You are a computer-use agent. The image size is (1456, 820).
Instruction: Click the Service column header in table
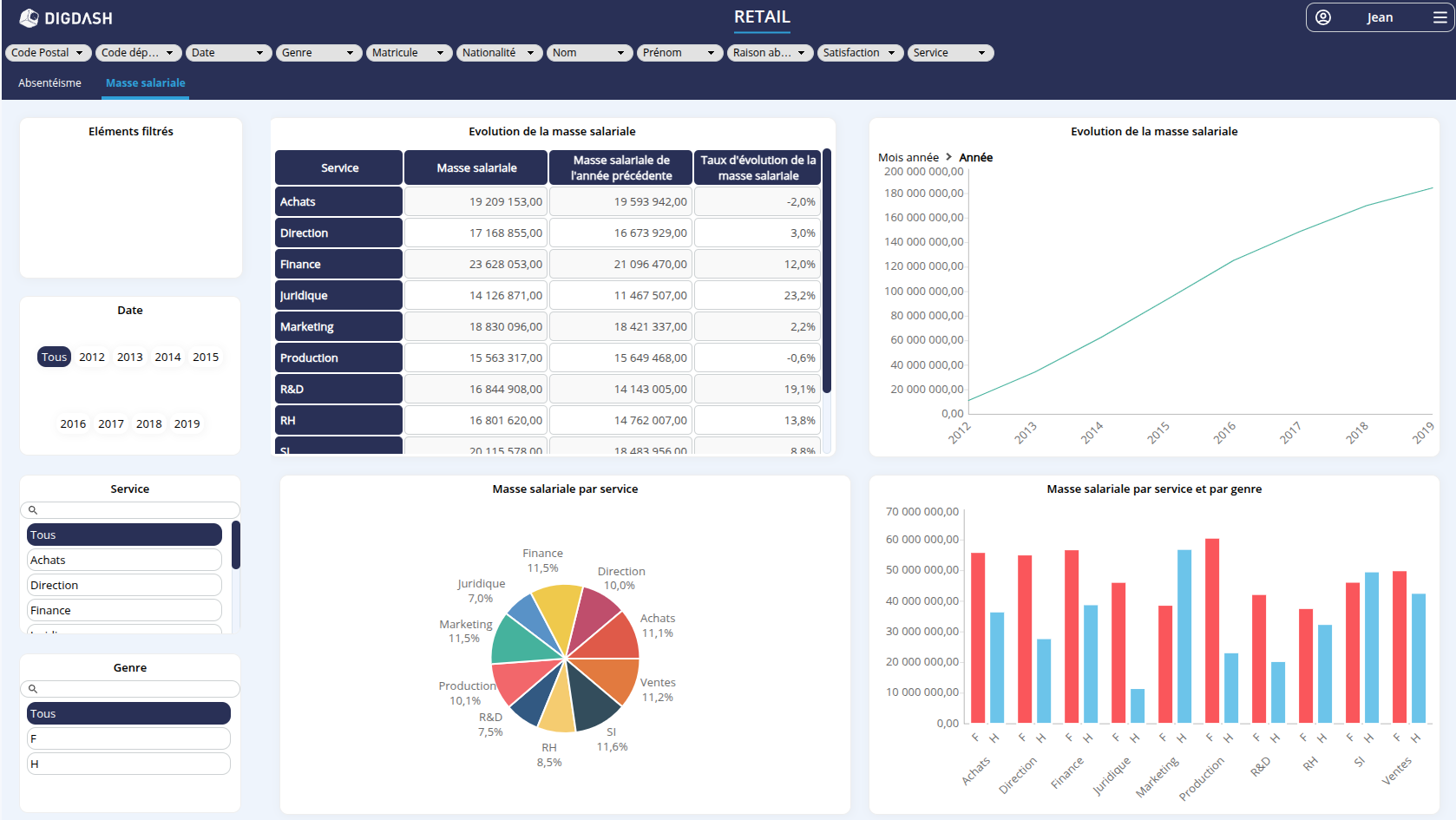pos(339,167)
